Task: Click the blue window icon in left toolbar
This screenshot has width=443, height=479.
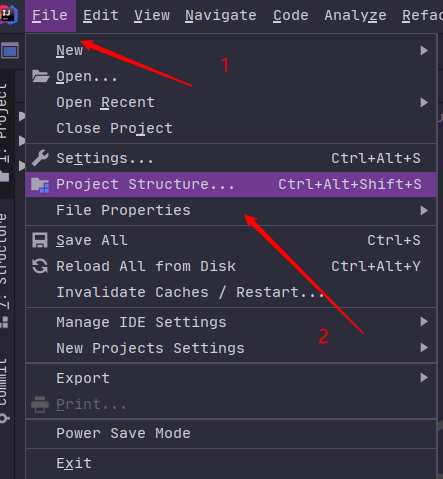Action: [x=10, y=51]
